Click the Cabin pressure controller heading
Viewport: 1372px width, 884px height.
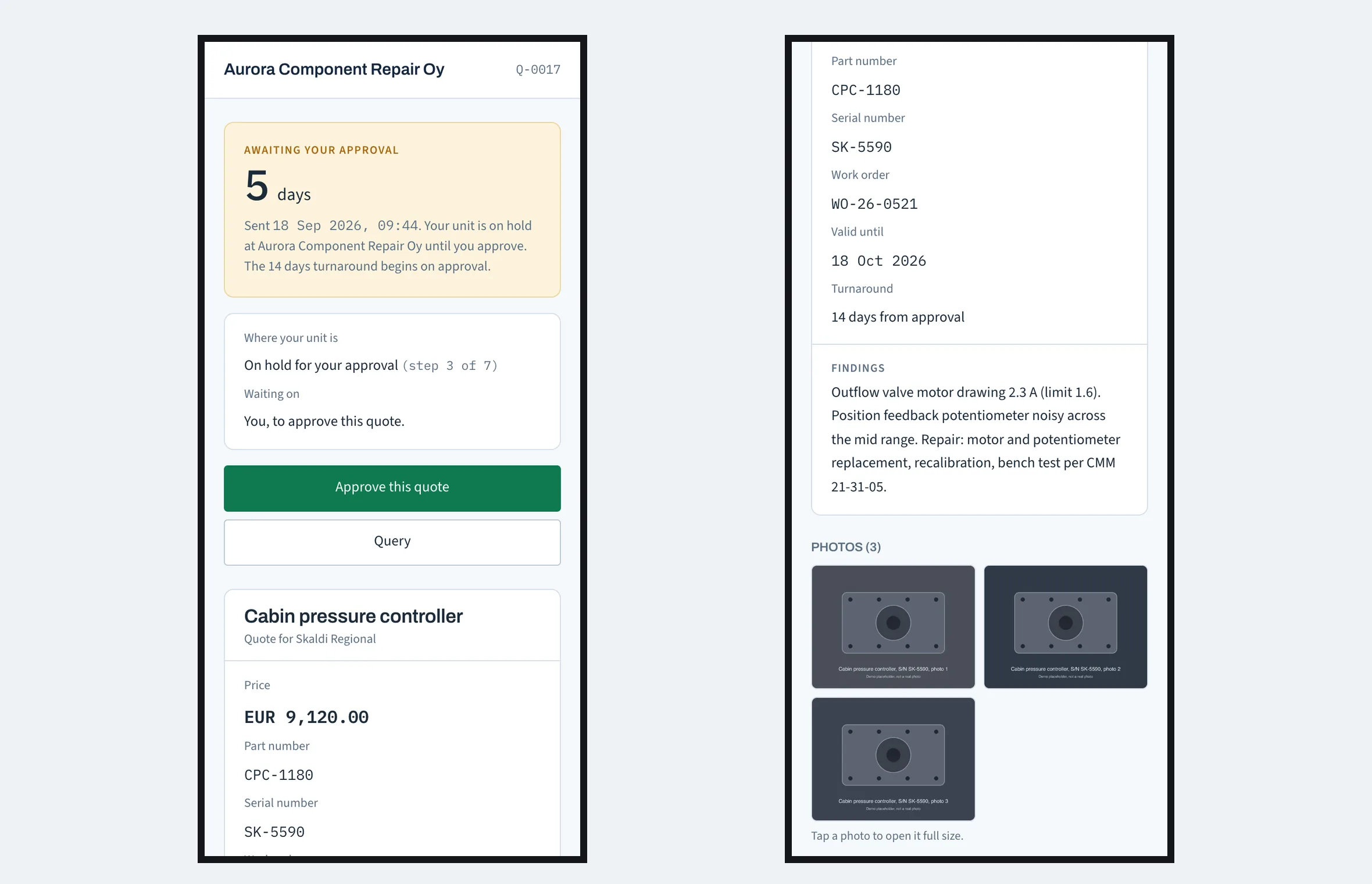pyautogui.click(x=353, y=616)
